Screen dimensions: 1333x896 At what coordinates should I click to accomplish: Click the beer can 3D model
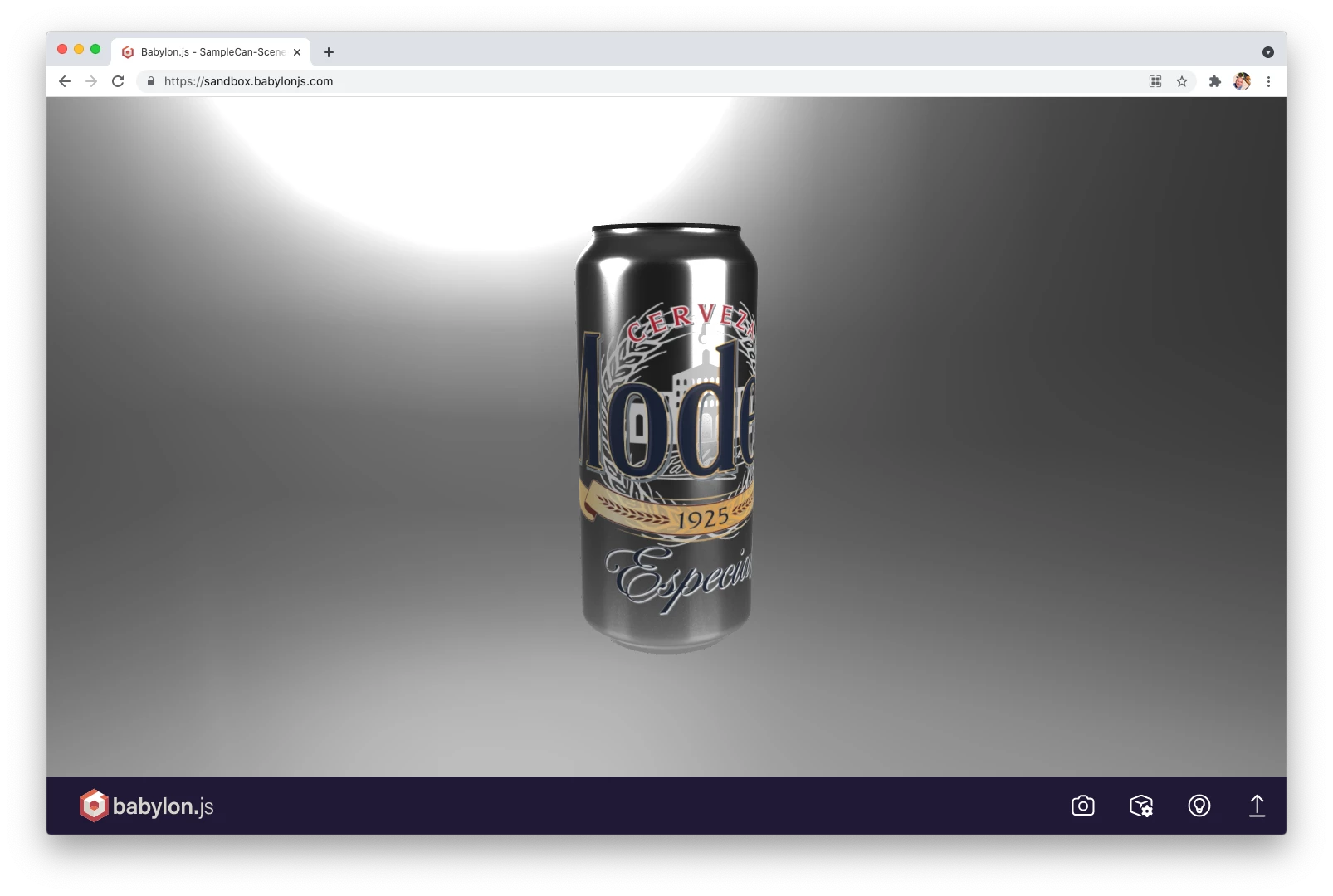666,438
